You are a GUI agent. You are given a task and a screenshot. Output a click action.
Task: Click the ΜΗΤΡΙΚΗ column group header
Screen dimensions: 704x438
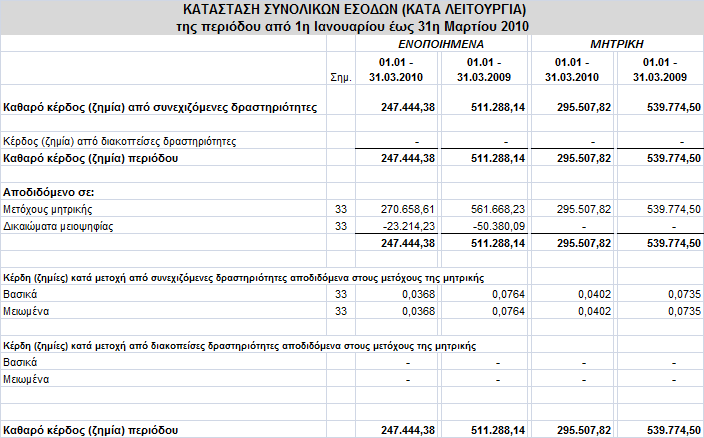[616, 44]
